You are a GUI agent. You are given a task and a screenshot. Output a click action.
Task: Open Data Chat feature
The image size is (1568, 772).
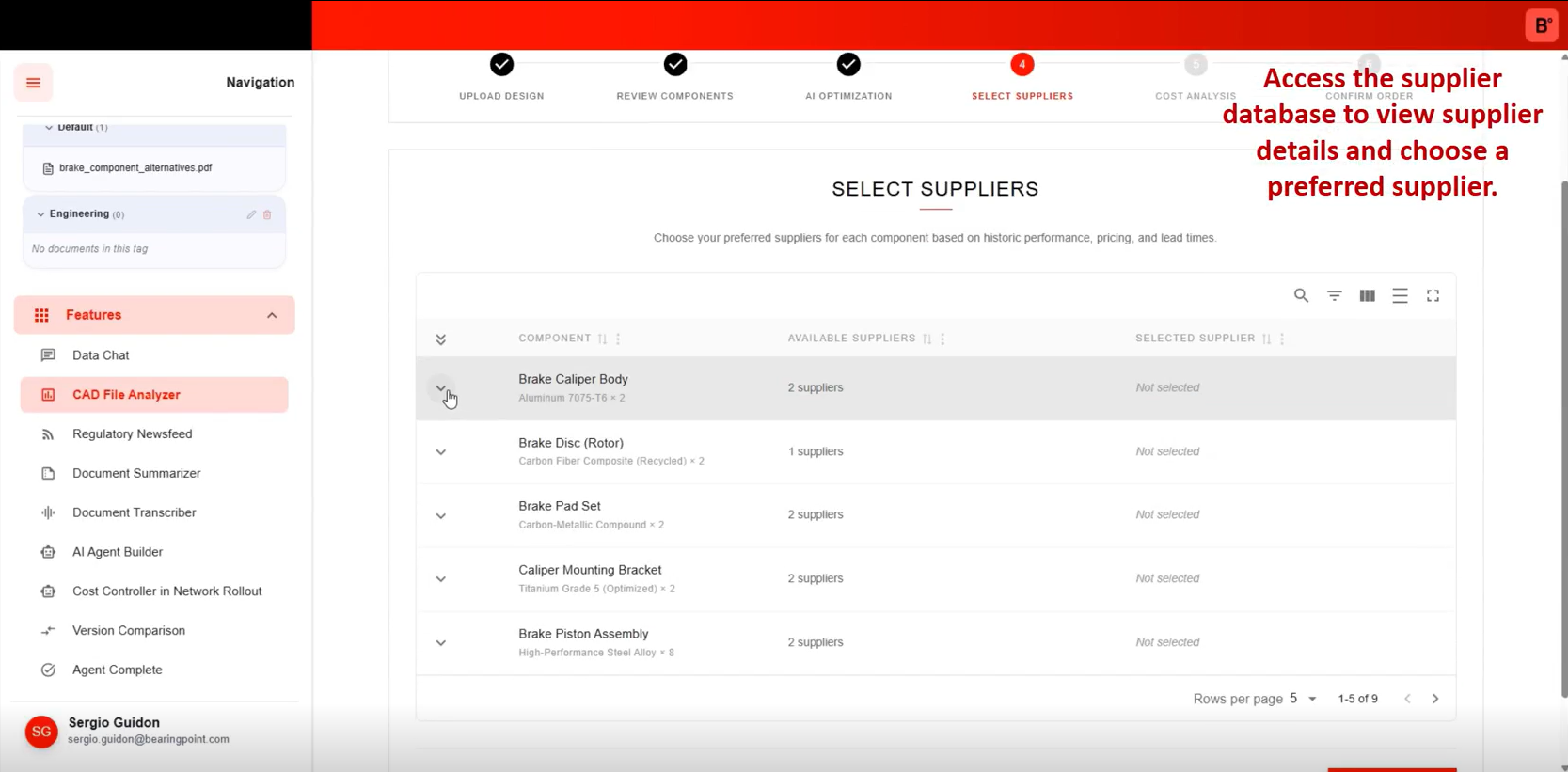pyautogui.click(x=101, y=355)
